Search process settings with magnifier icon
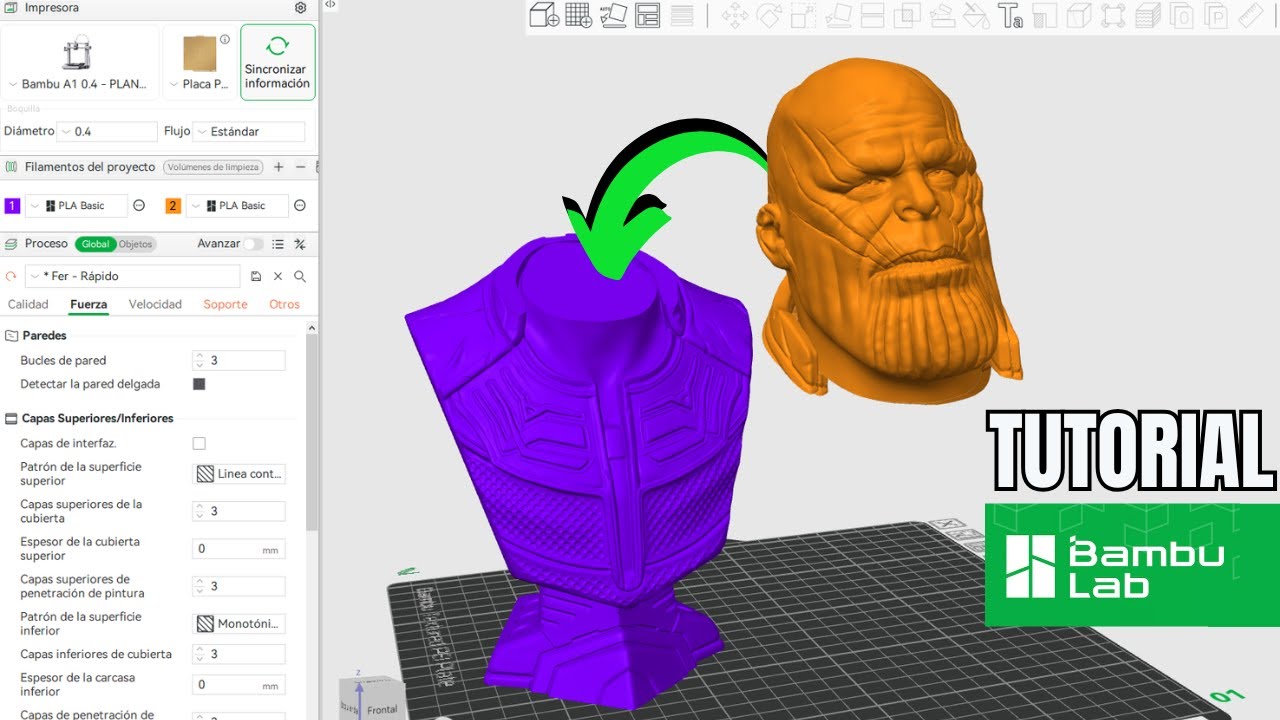 click(300, 276)
